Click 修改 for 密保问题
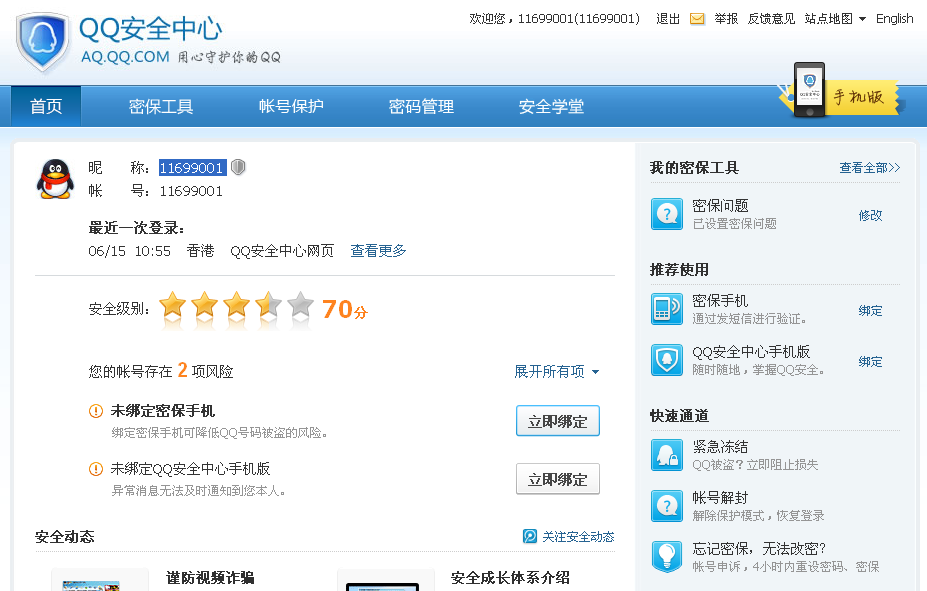927x591 pixels. pyautogui.click(x=870, y=216)
